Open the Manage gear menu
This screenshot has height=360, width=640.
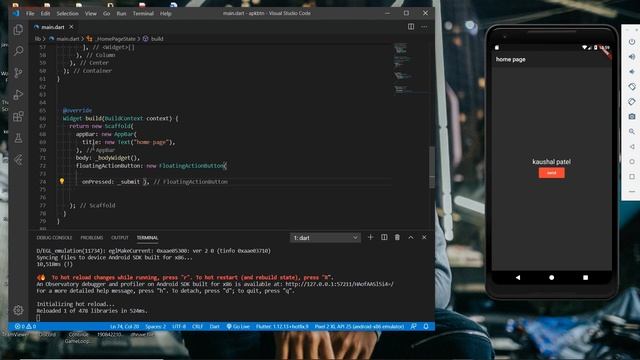(x=18, y=310)
